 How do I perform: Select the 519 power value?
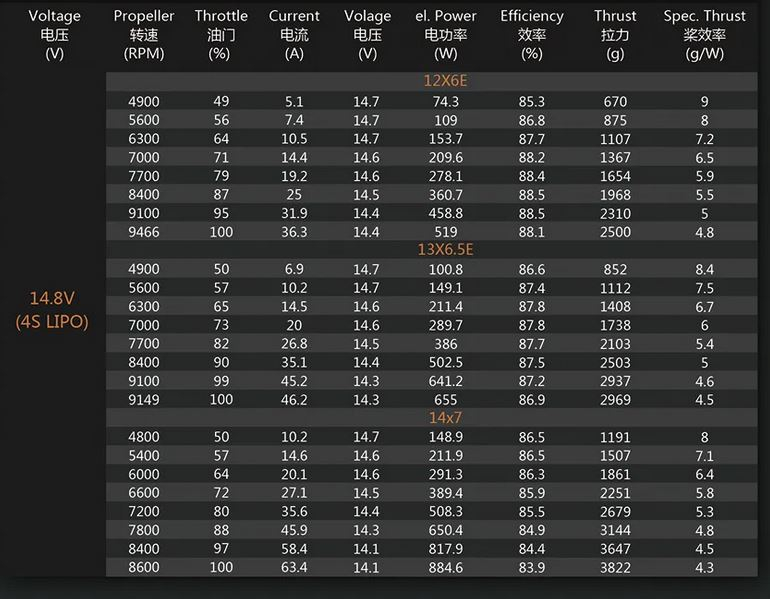445,232
